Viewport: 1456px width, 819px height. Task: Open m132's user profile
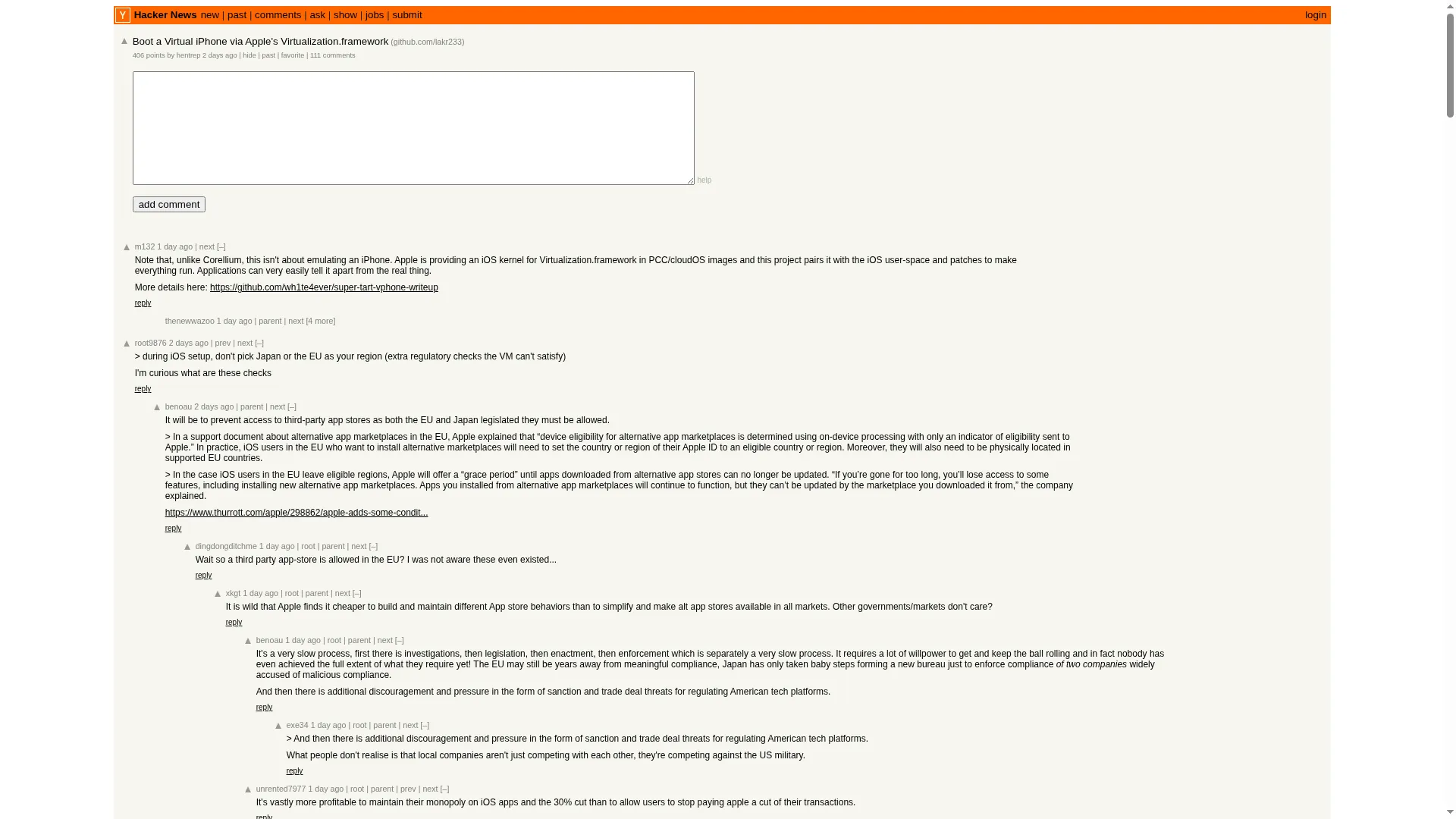click(x=145, y=246)
